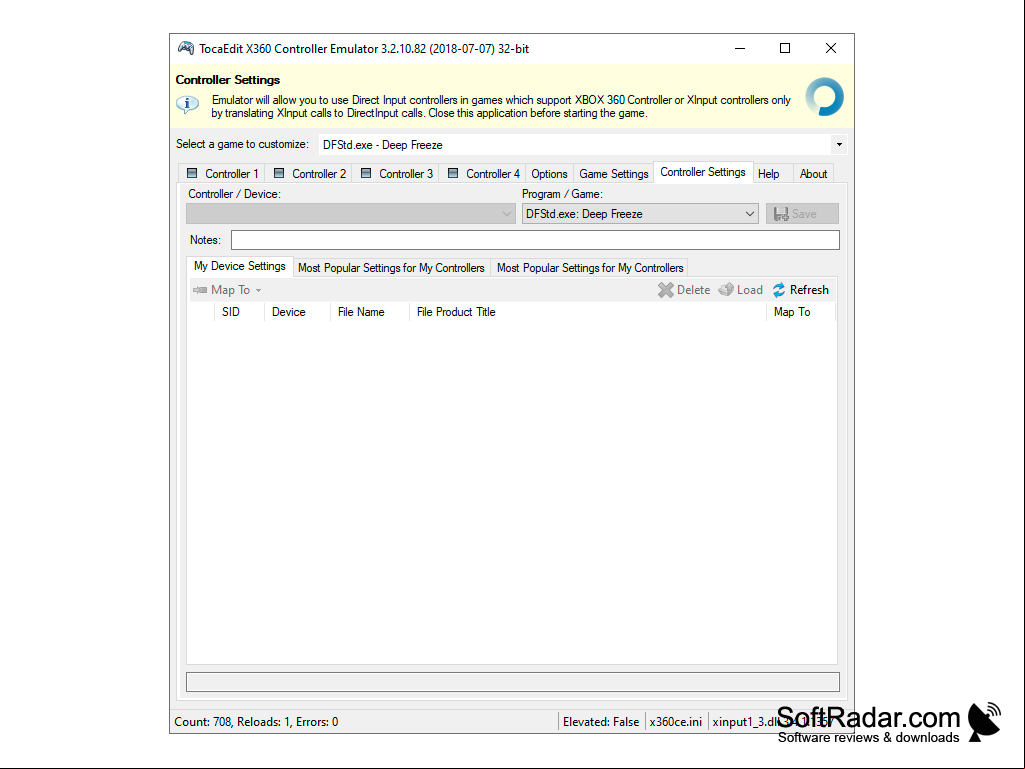Sort by the File Name column header

tap(369, 312)
